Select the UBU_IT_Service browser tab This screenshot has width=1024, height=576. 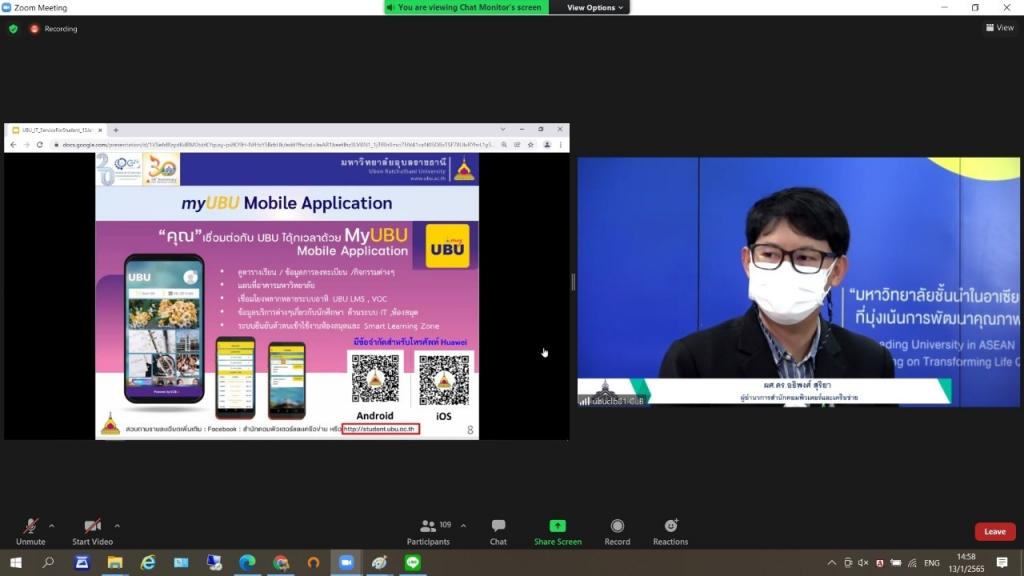(x=55, y=130)
